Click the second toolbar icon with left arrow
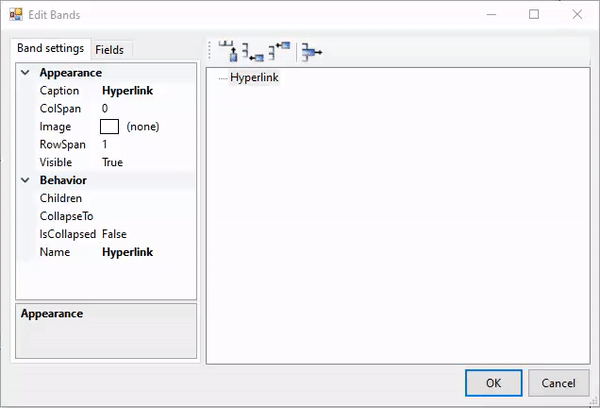 pos(252,51)
